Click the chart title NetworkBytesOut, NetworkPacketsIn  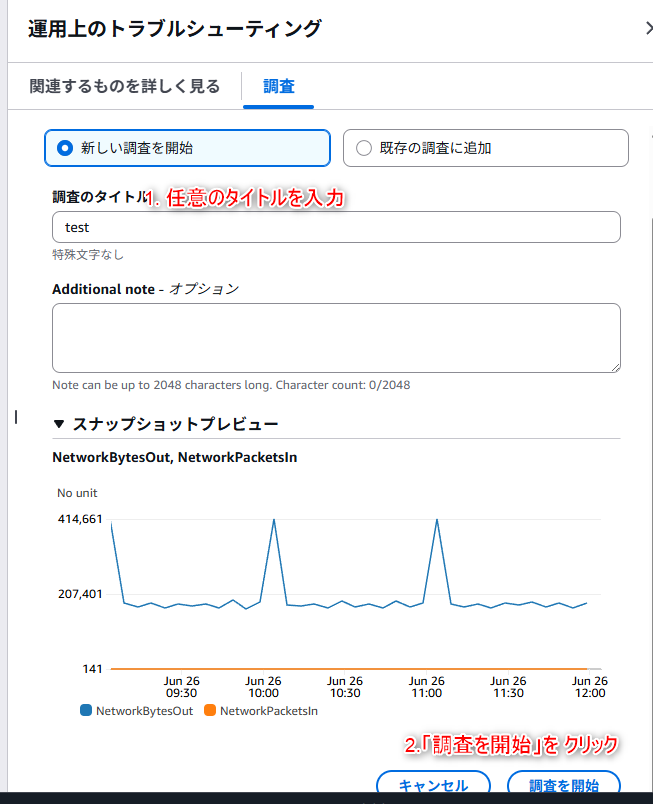(175, 457)
